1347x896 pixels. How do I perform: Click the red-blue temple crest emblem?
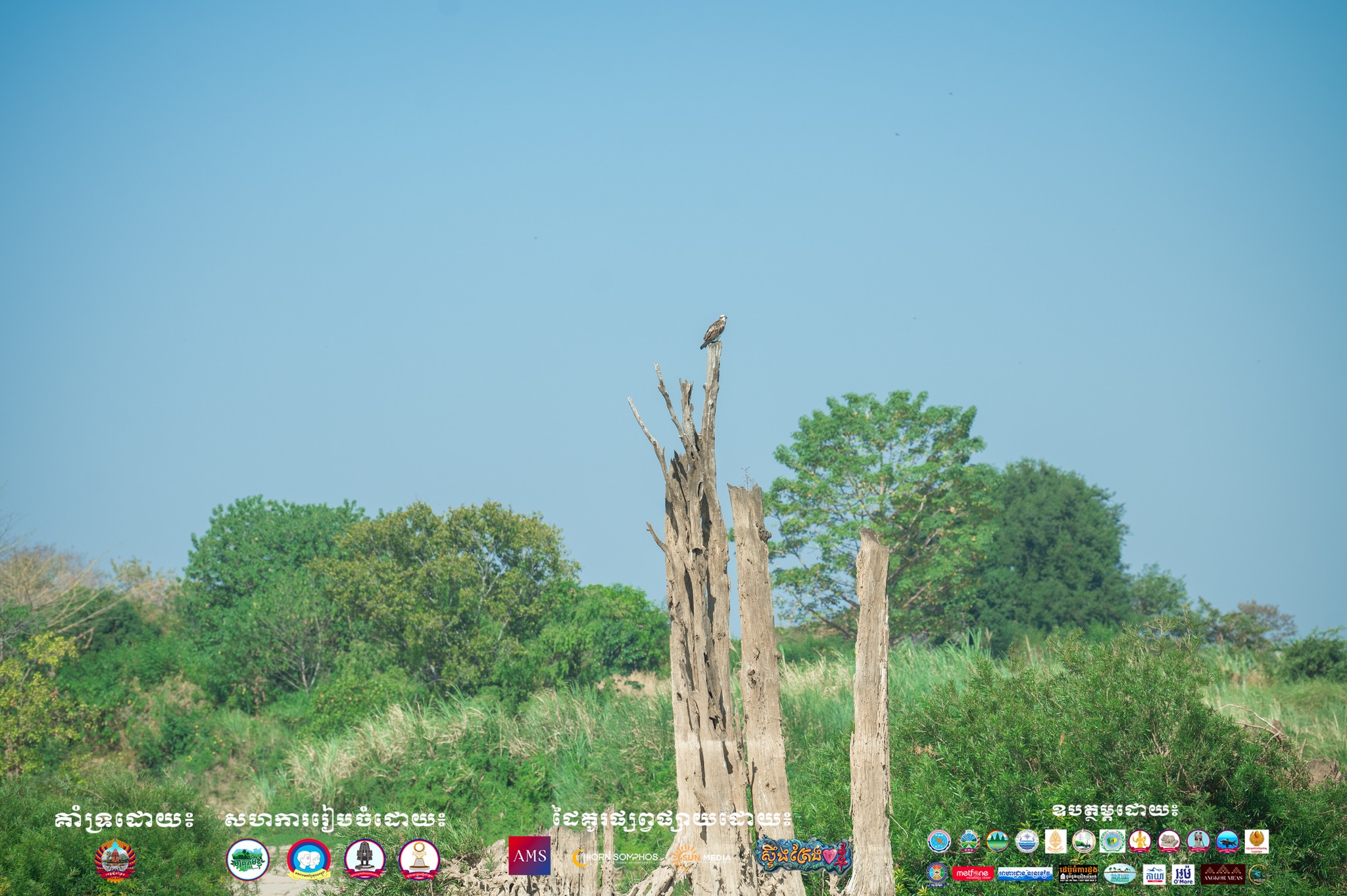[x=115, y=859]
